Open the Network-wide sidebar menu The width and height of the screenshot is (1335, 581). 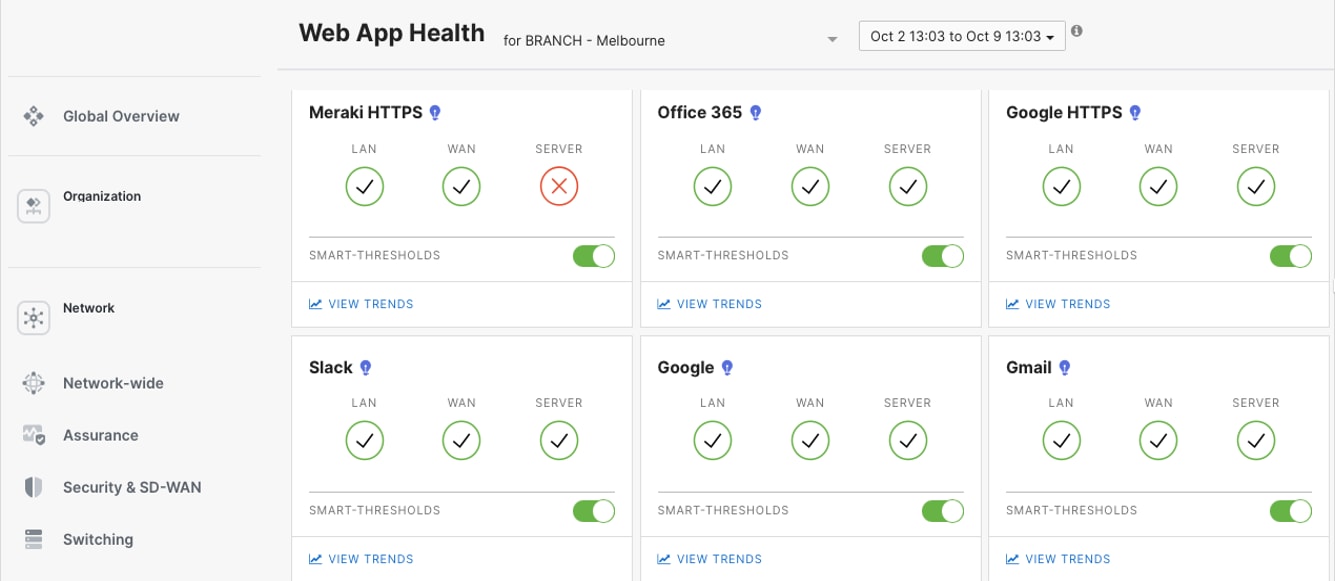113,384
